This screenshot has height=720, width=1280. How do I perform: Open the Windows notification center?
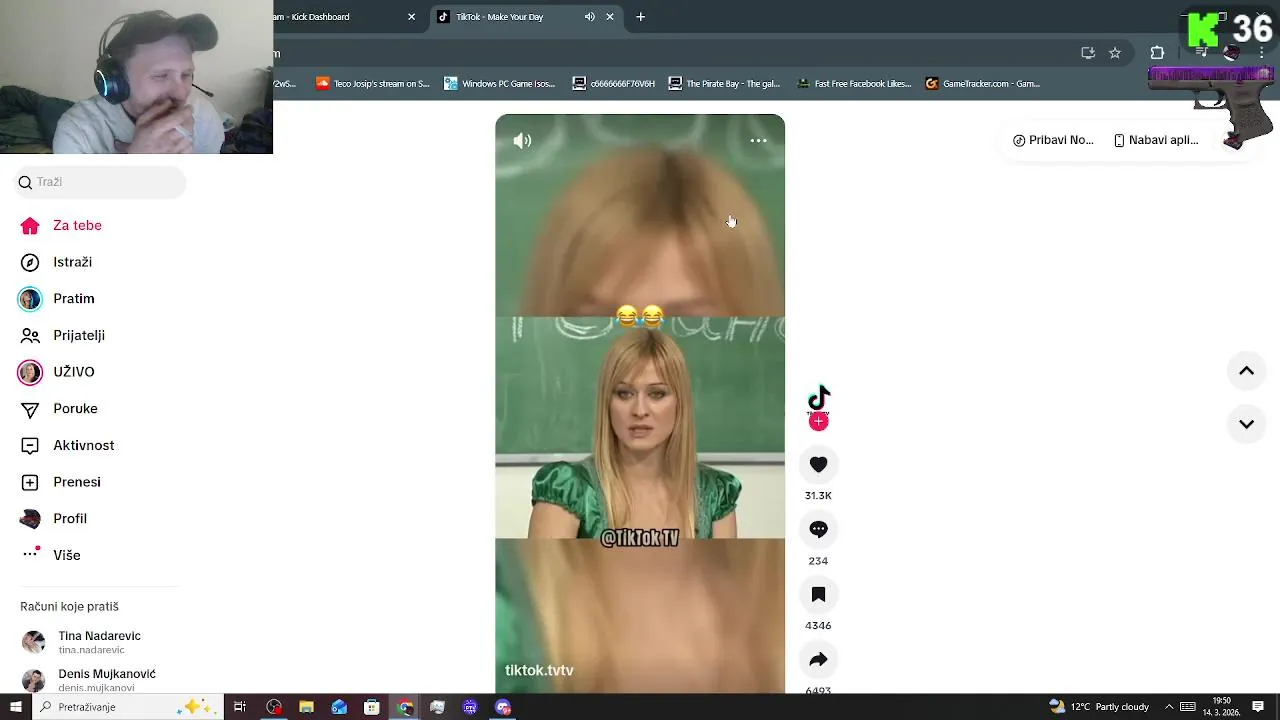point(1258,707)
